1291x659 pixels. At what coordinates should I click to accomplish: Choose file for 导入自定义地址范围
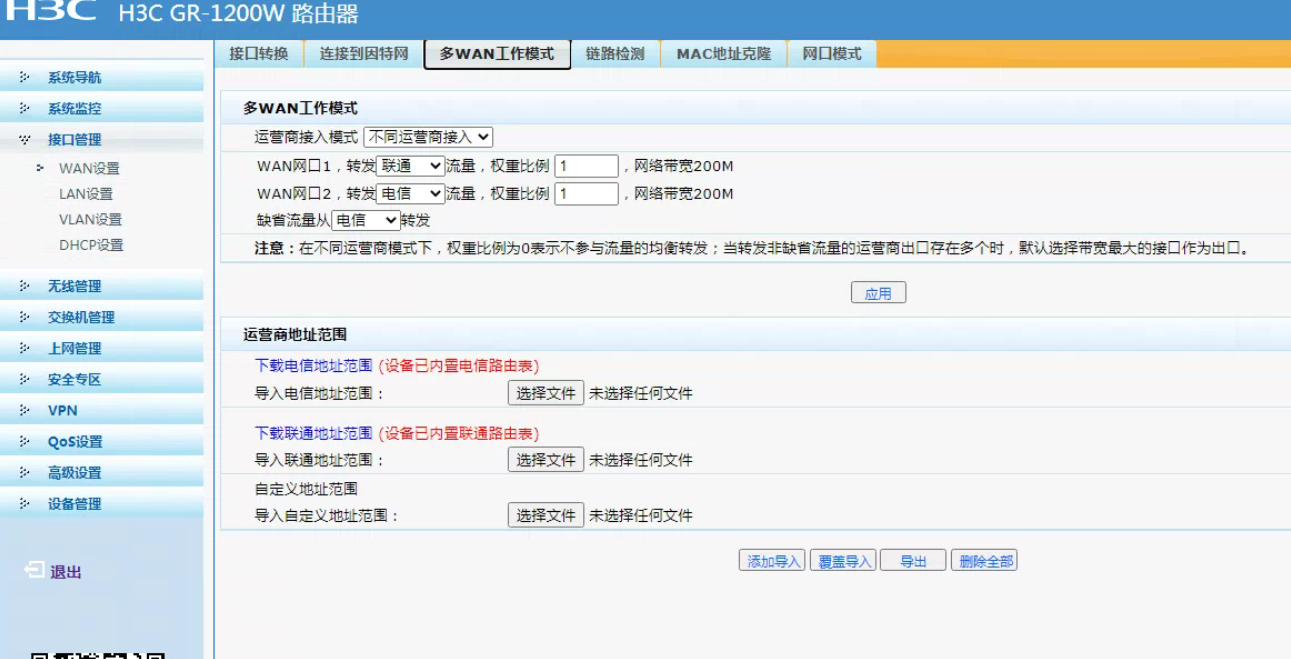point(546,516)
